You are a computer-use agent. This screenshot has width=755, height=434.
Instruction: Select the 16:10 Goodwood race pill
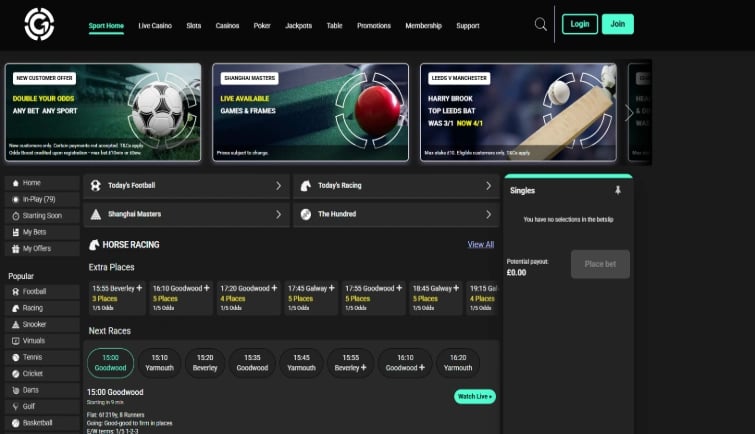pyautogui.click(x=405, y=363)
